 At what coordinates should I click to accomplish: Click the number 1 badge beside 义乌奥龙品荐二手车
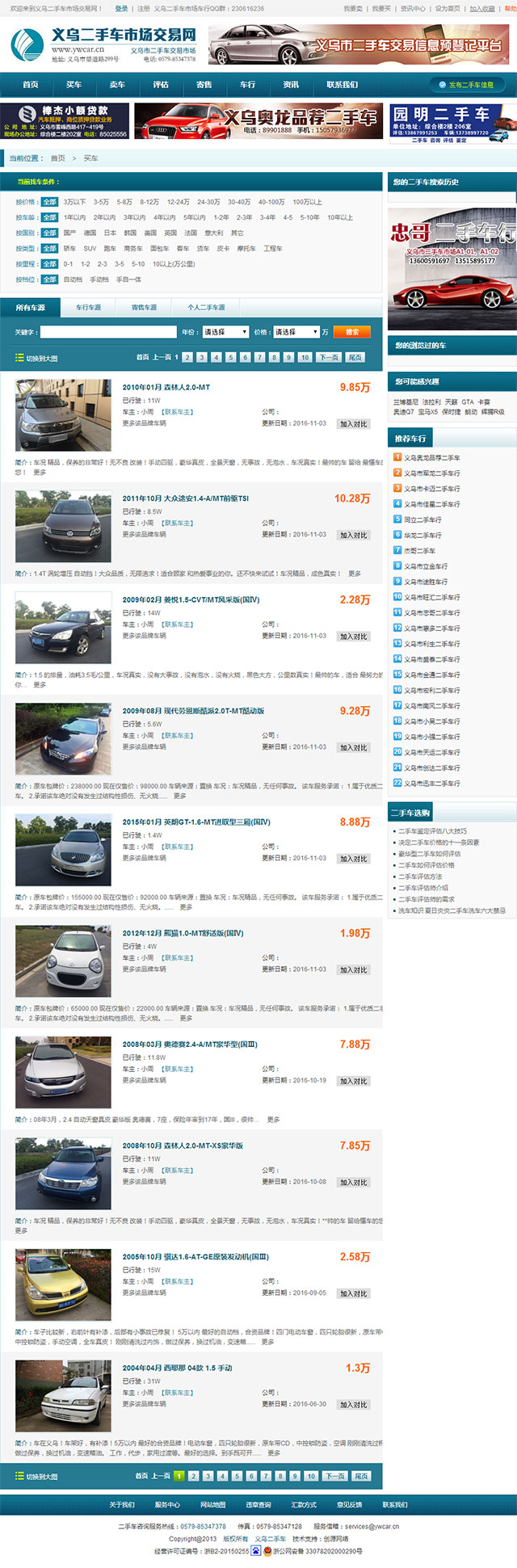[x=397, y=457]
